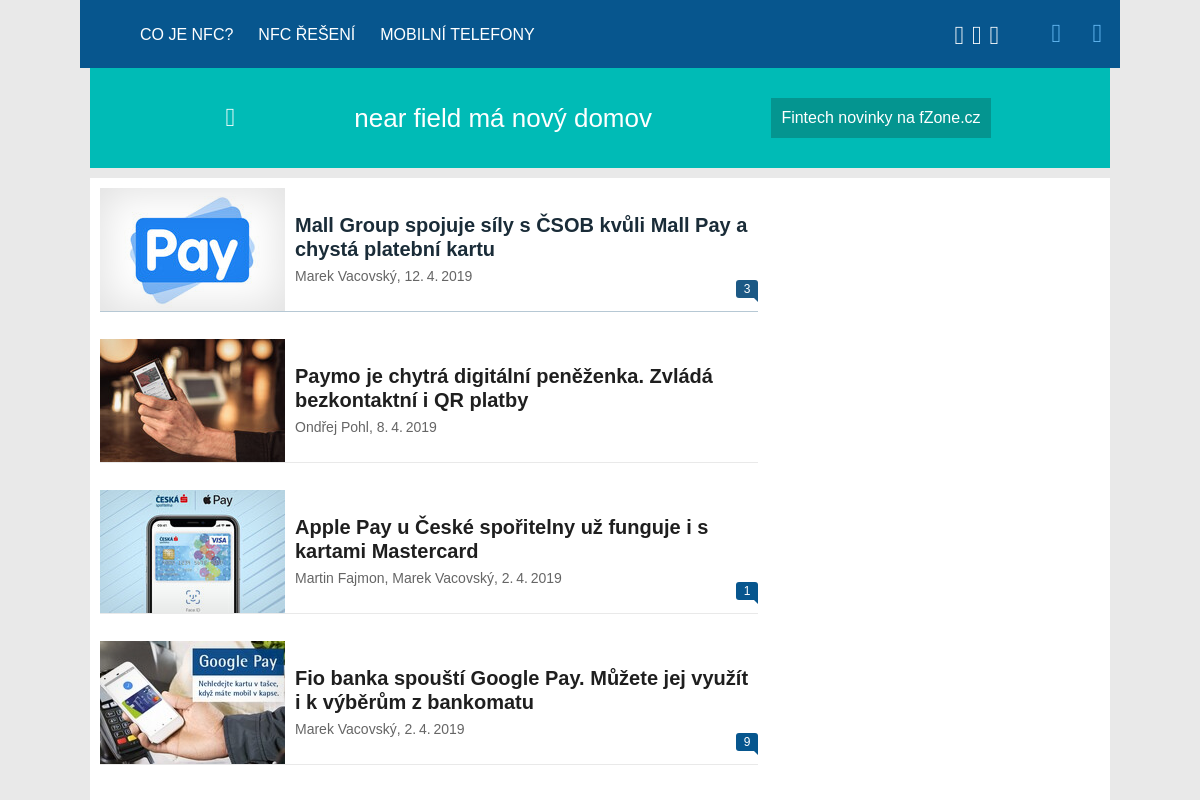Open the Mall Group spojuje síly article headline
Screen dimensions: 1200x800
pos(521,237)
